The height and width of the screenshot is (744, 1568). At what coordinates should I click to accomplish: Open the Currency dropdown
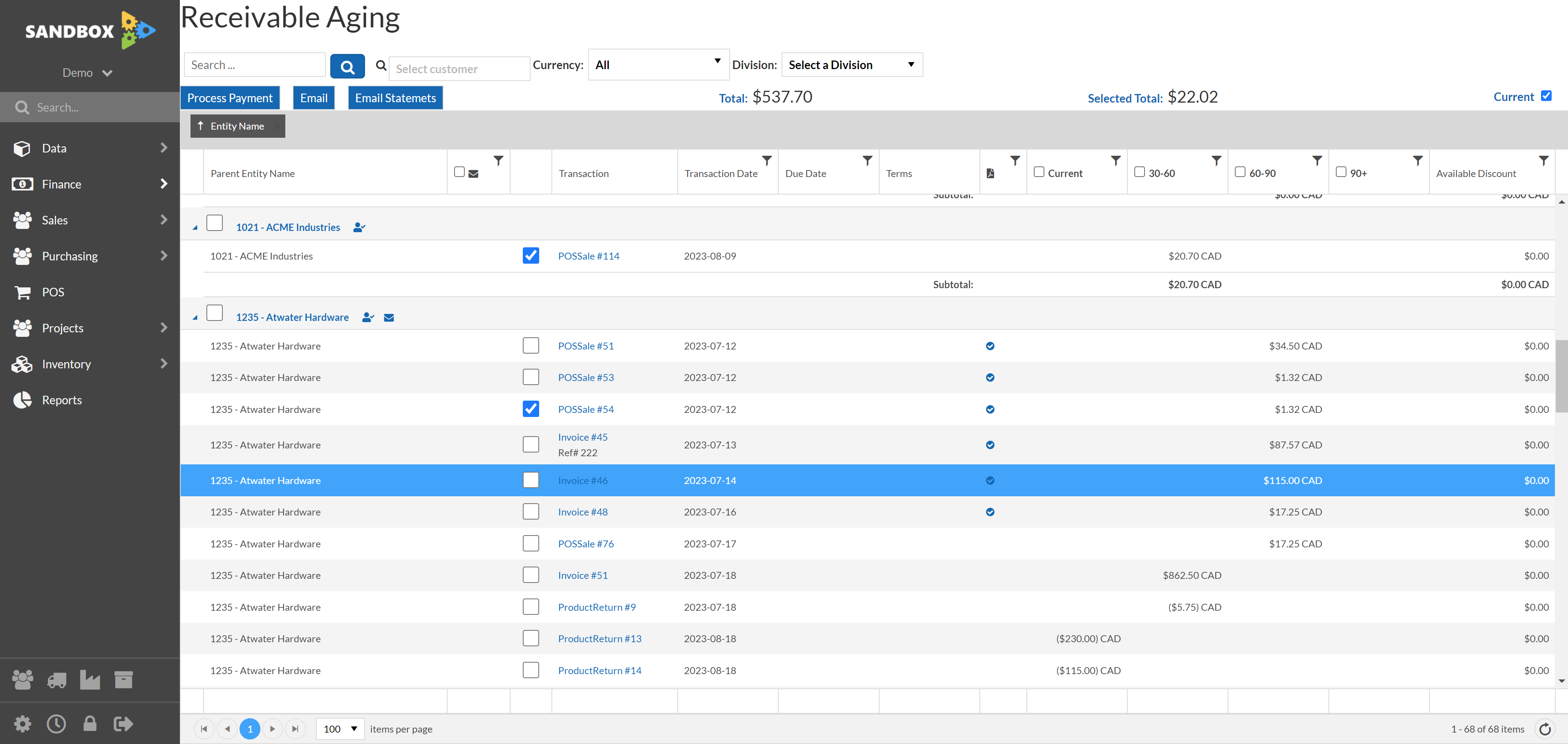point(659,65)
